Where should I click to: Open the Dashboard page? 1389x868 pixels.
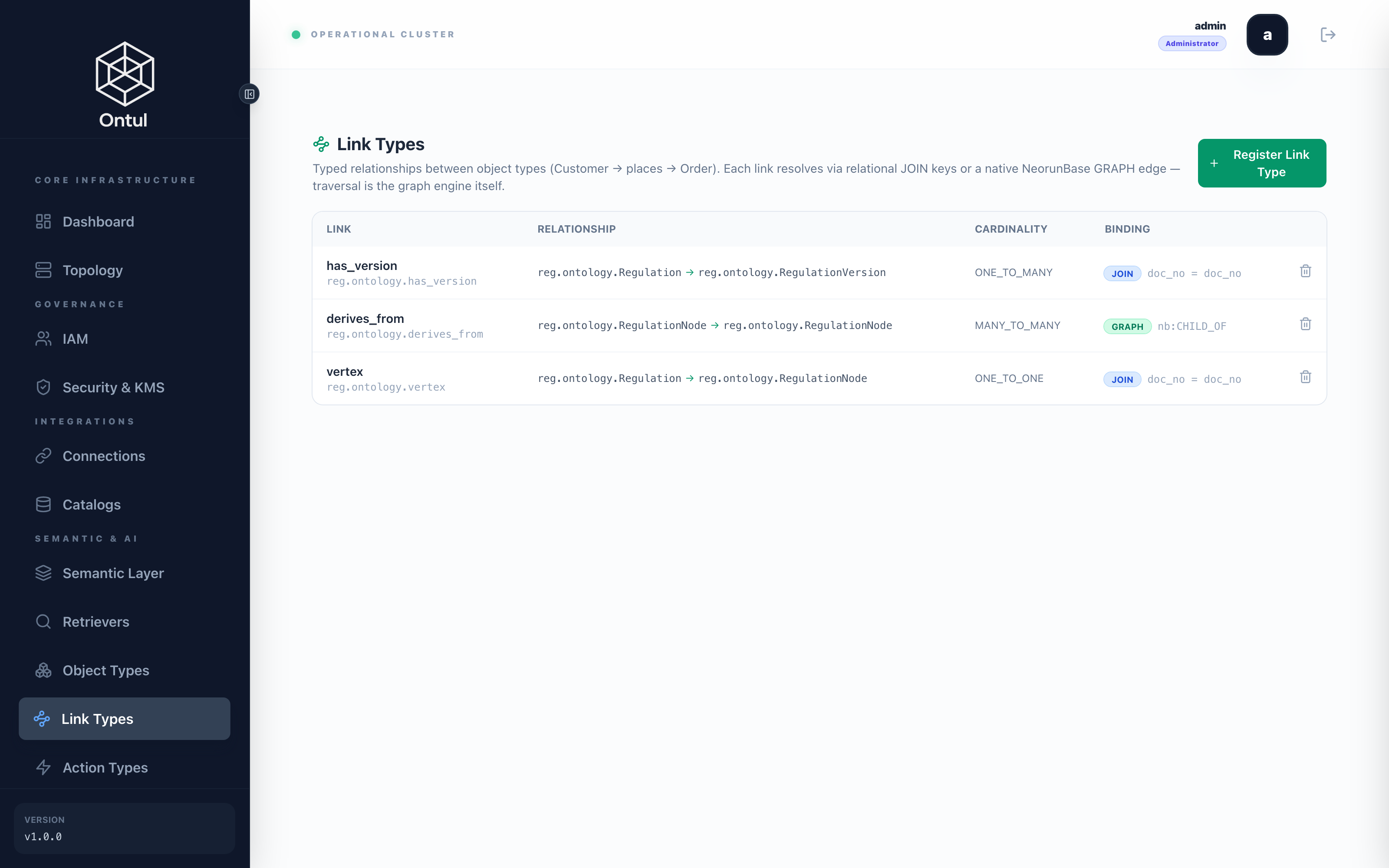coord(125,222)
